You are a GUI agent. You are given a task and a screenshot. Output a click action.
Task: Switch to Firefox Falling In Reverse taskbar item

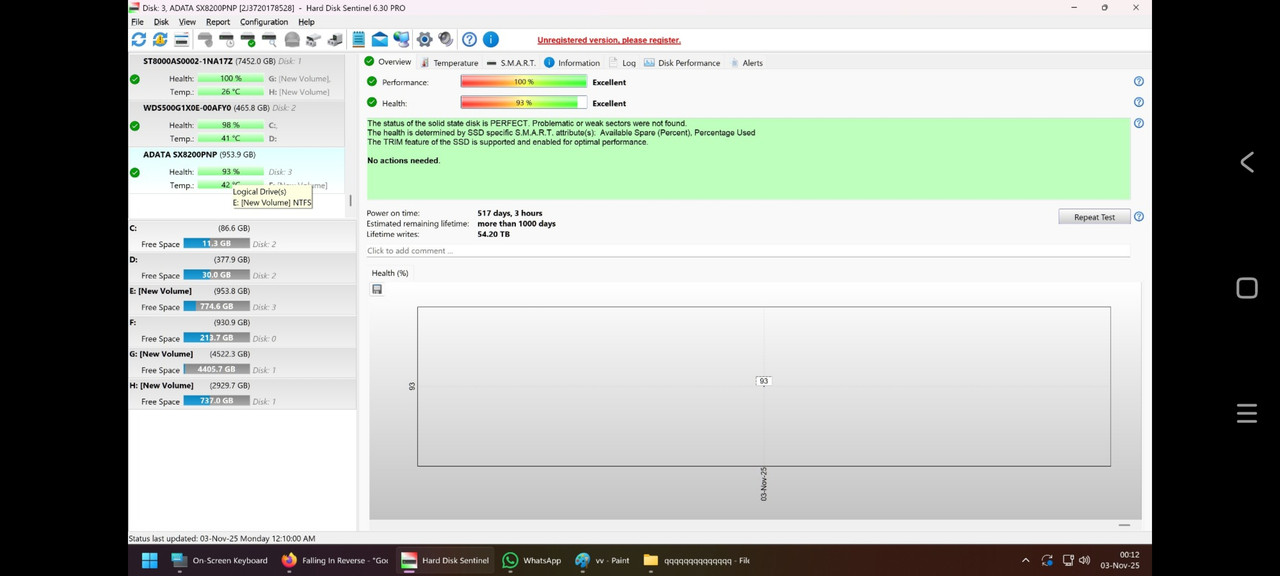tap(335, 560)
